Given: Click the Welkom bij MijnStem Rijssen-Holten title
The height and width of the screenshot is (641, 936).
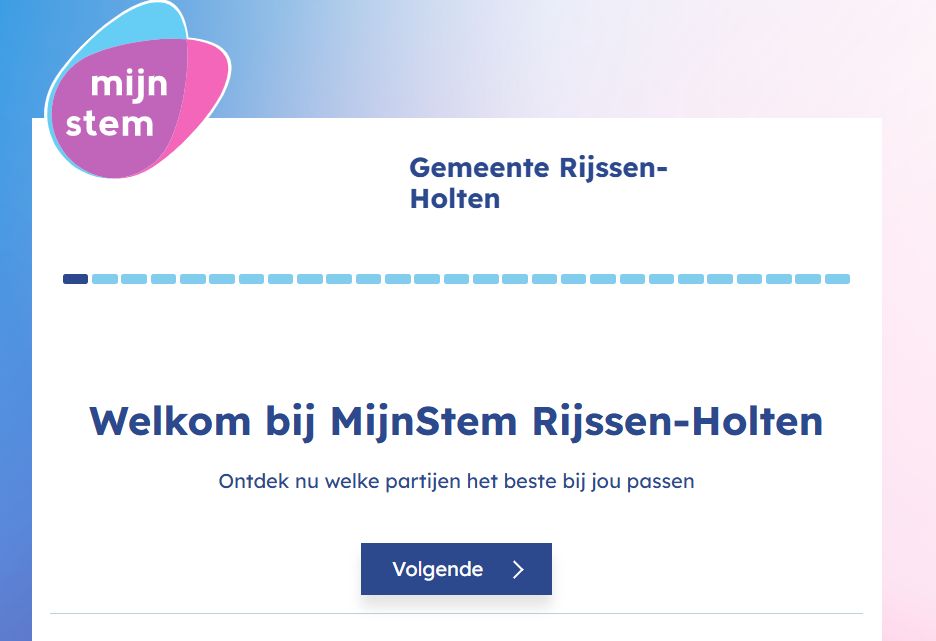Looking at the screenshot, I should point(455,421).
